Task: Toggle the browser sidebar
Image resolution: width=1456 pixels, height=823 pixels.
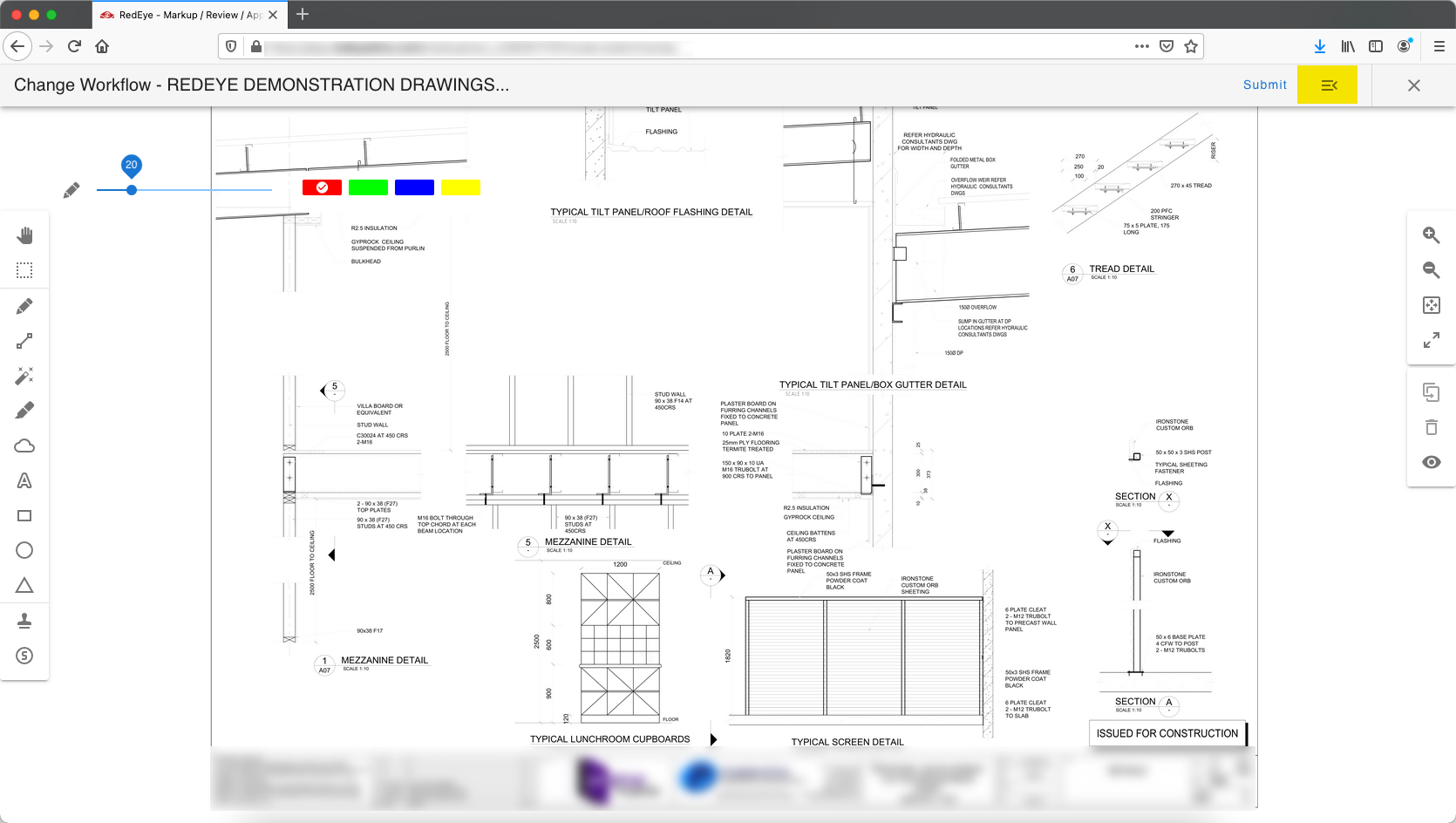Action: pyautogui.click(x=1376, y=46)
